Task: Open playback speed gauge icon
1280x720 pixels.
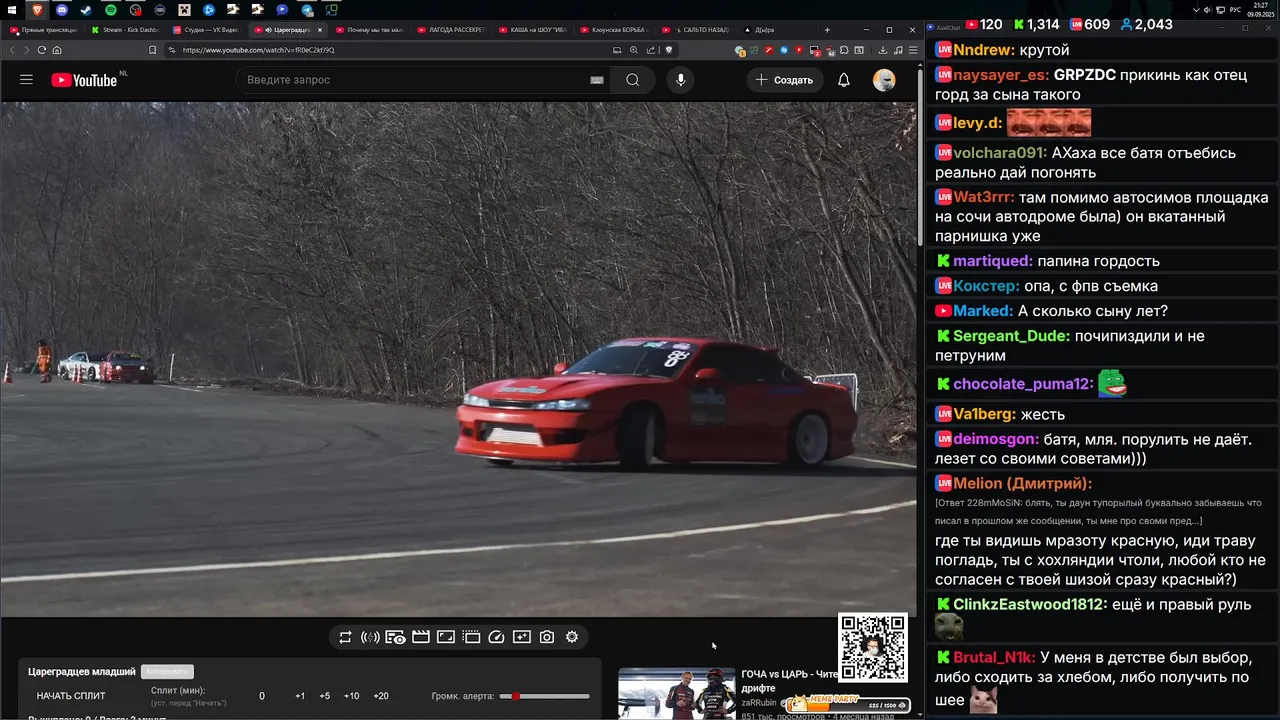Action: pyautogui.click(x=496, y=637)
